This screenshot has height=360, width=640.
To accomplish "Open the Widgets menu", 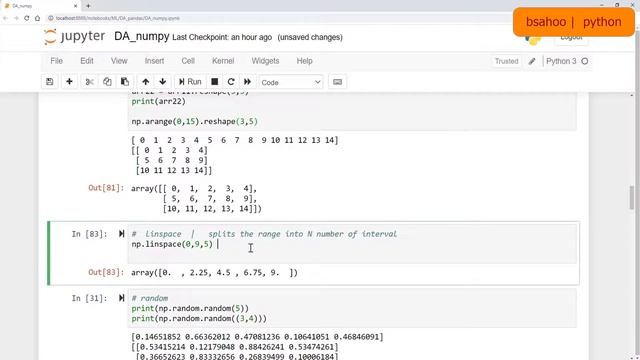I will click(265, 61).
